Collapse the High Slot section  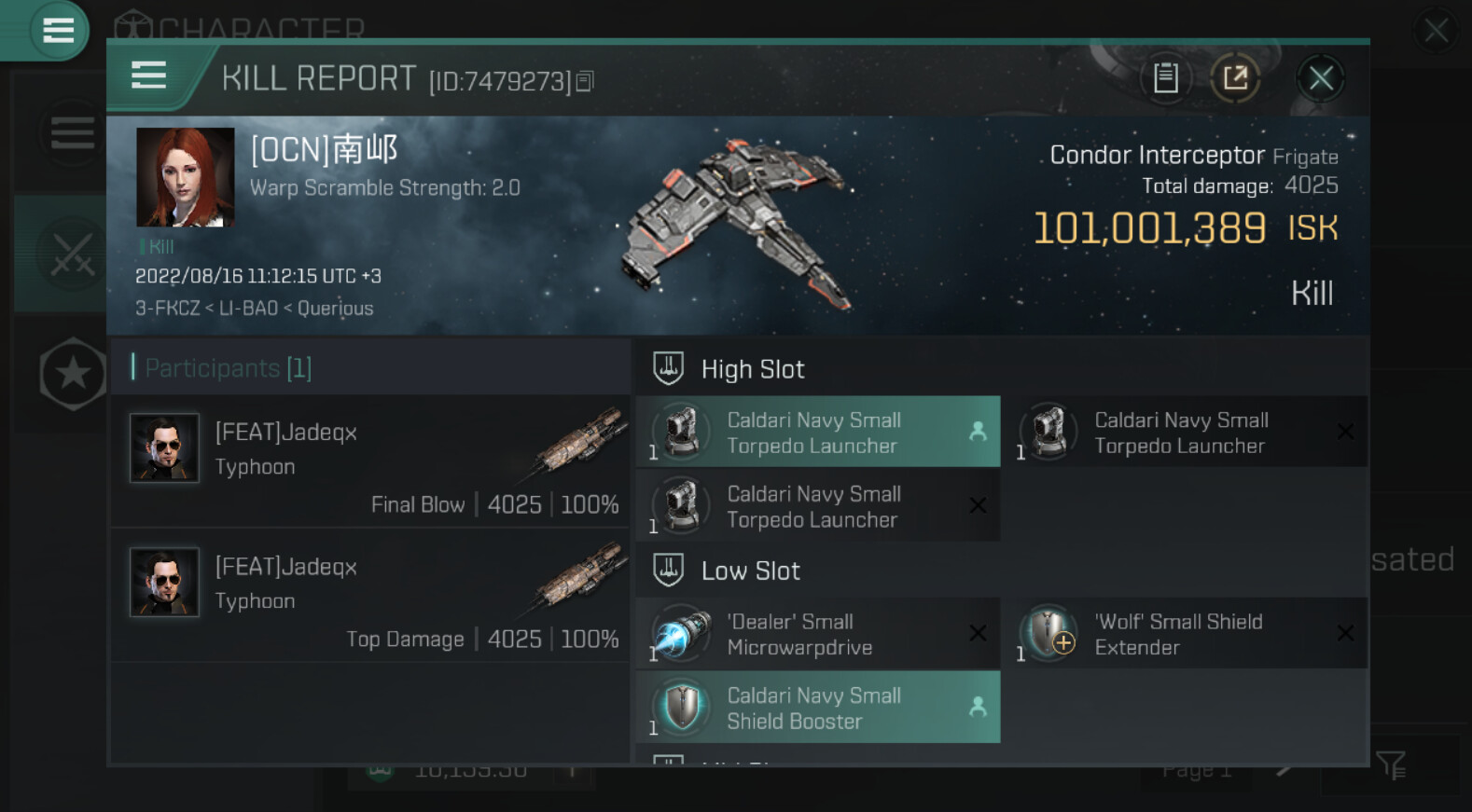point(669,368)
